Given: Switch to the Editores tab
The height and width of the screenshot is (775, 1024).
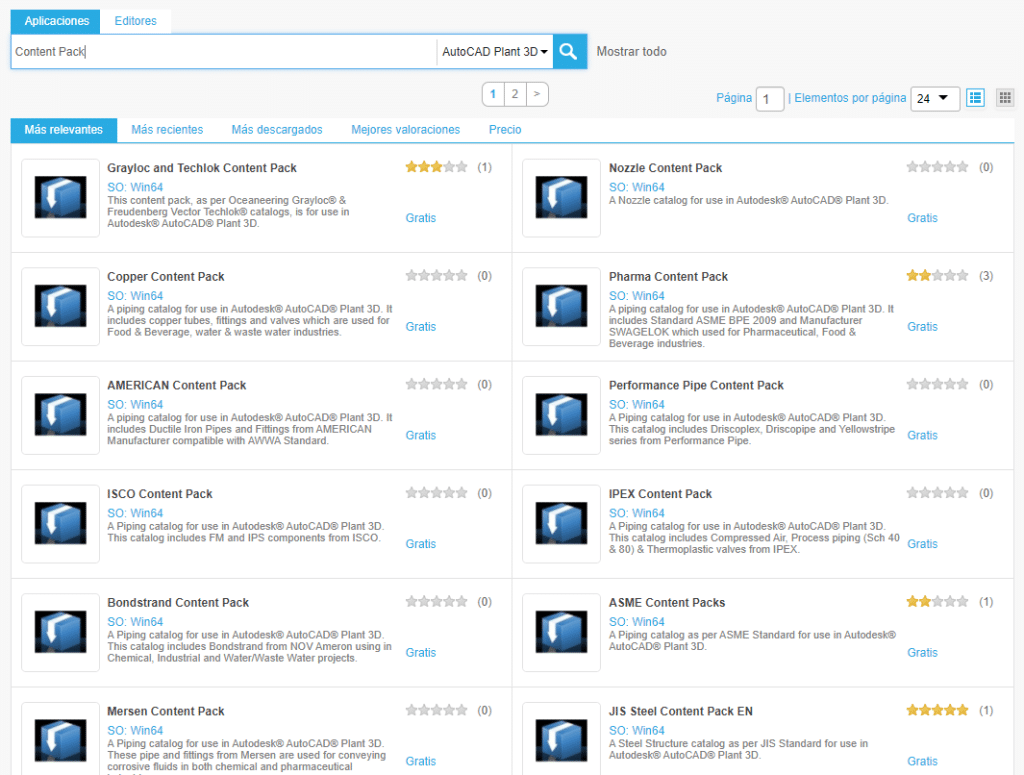Looking at the screenshot, I should point(135,21).
